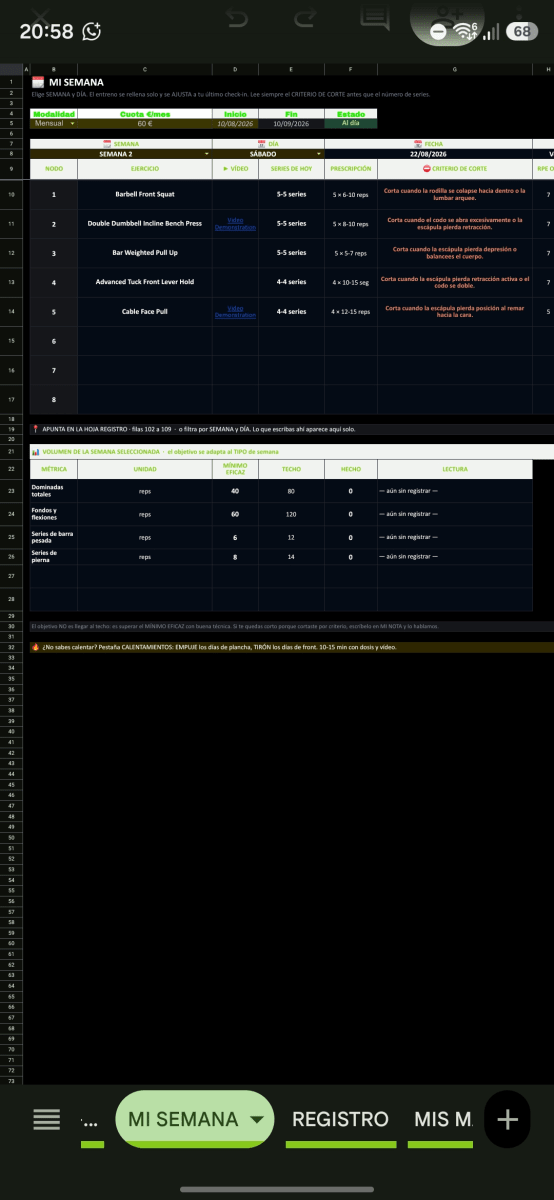Select the Bar Weighted Pull Up cell

coord(145,253)
